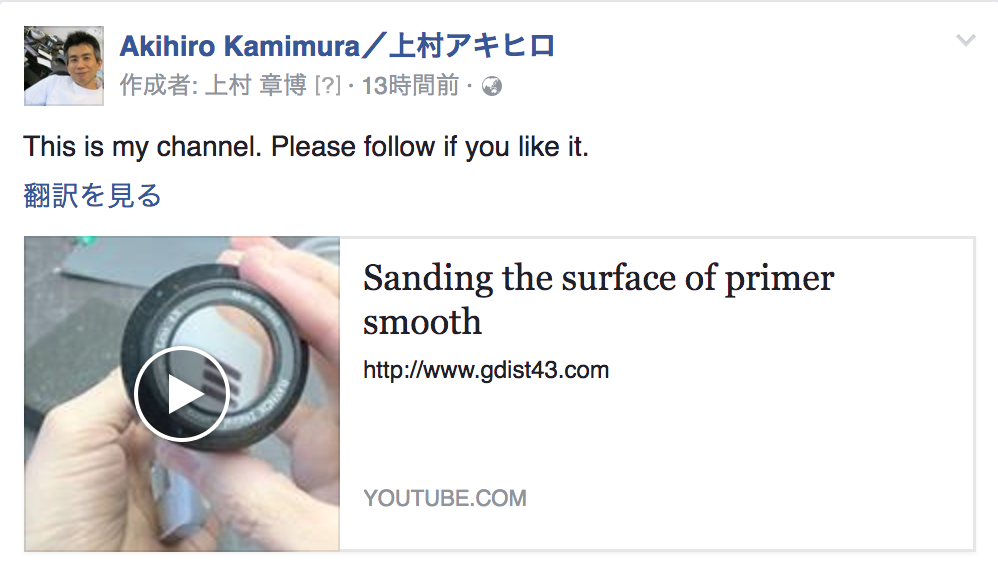Open the post options chevron menu
The width and height of the screenshot is (998, 574).
(x=965, y=41)
